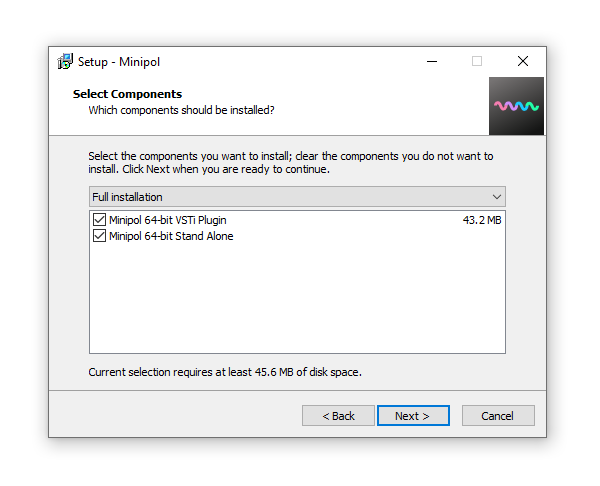Viewport: 600px width, 486px height.
Task: Click the 43.2 MB size value
Action: [481, 220]
